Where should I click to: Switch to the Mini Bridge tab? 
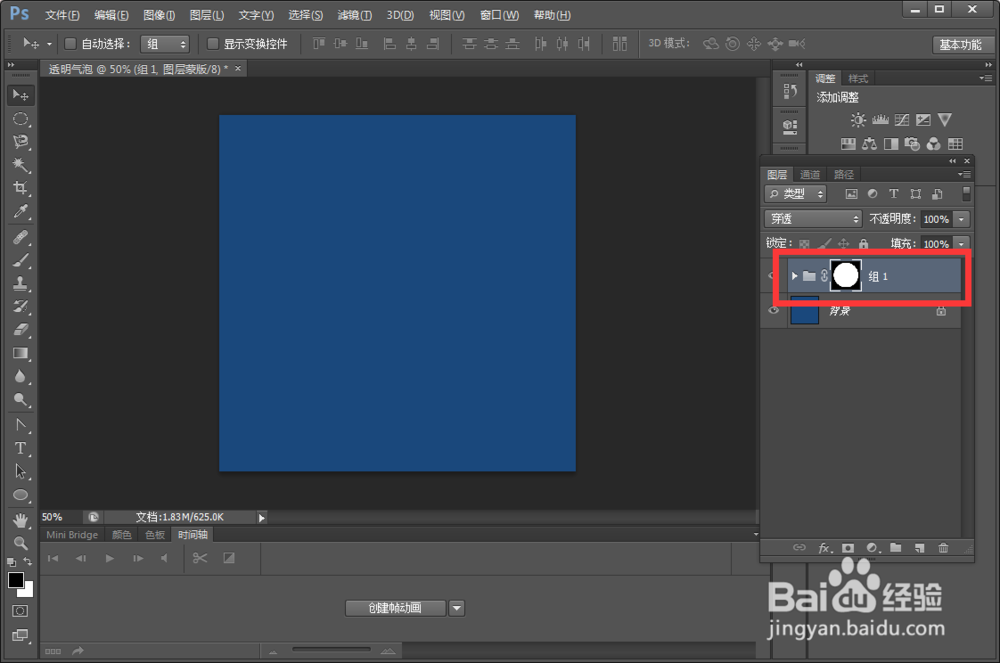[x=72, y=535]
